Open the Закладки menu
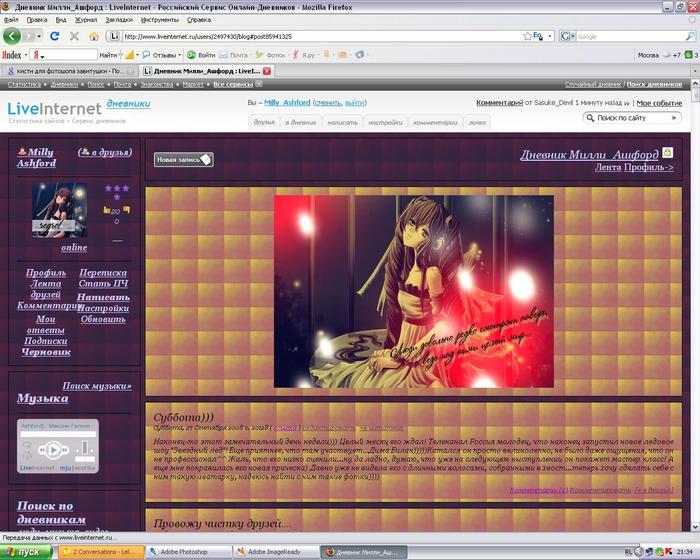 pos(119,20)
